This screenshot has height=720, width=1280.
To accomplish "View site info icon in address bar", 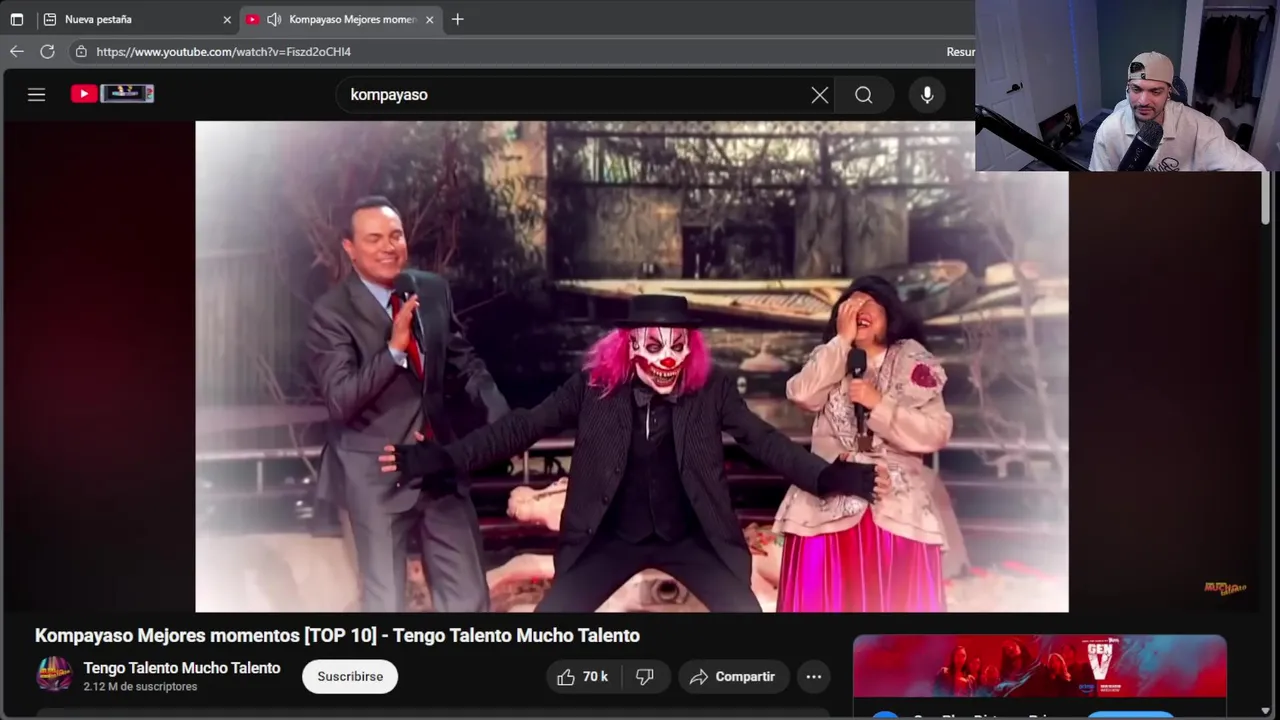I will tap(81, 51).
